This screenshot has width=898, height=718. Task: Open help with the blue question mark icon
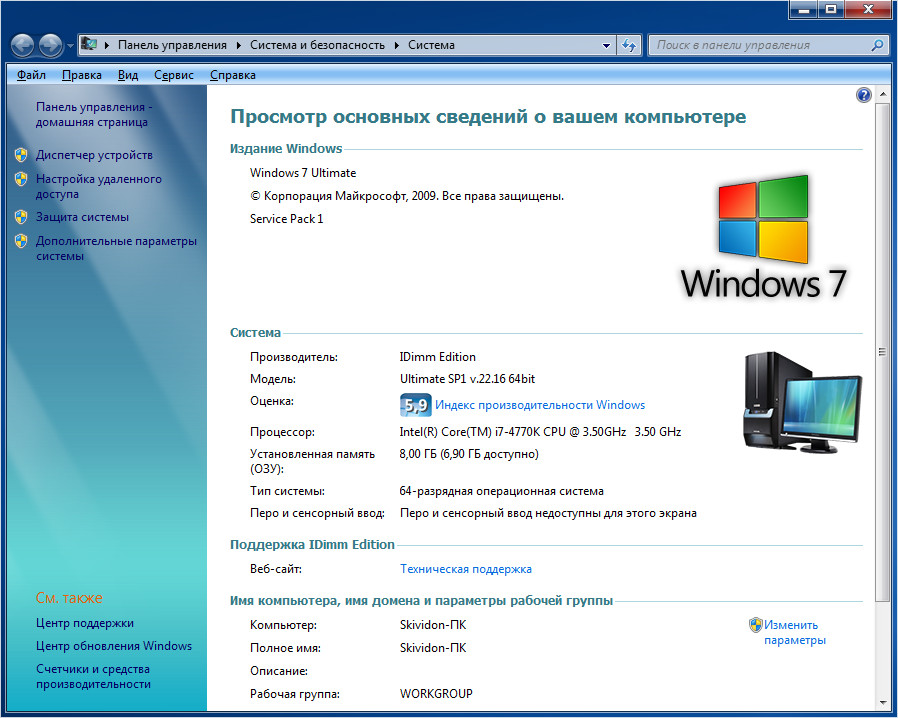coord(864,95)
